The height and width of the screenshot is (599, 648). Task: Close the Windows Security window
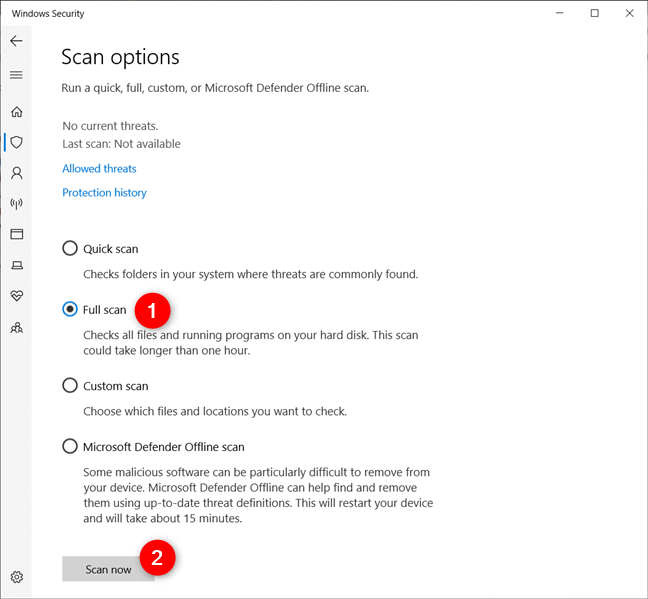click(x=629, y=13)
